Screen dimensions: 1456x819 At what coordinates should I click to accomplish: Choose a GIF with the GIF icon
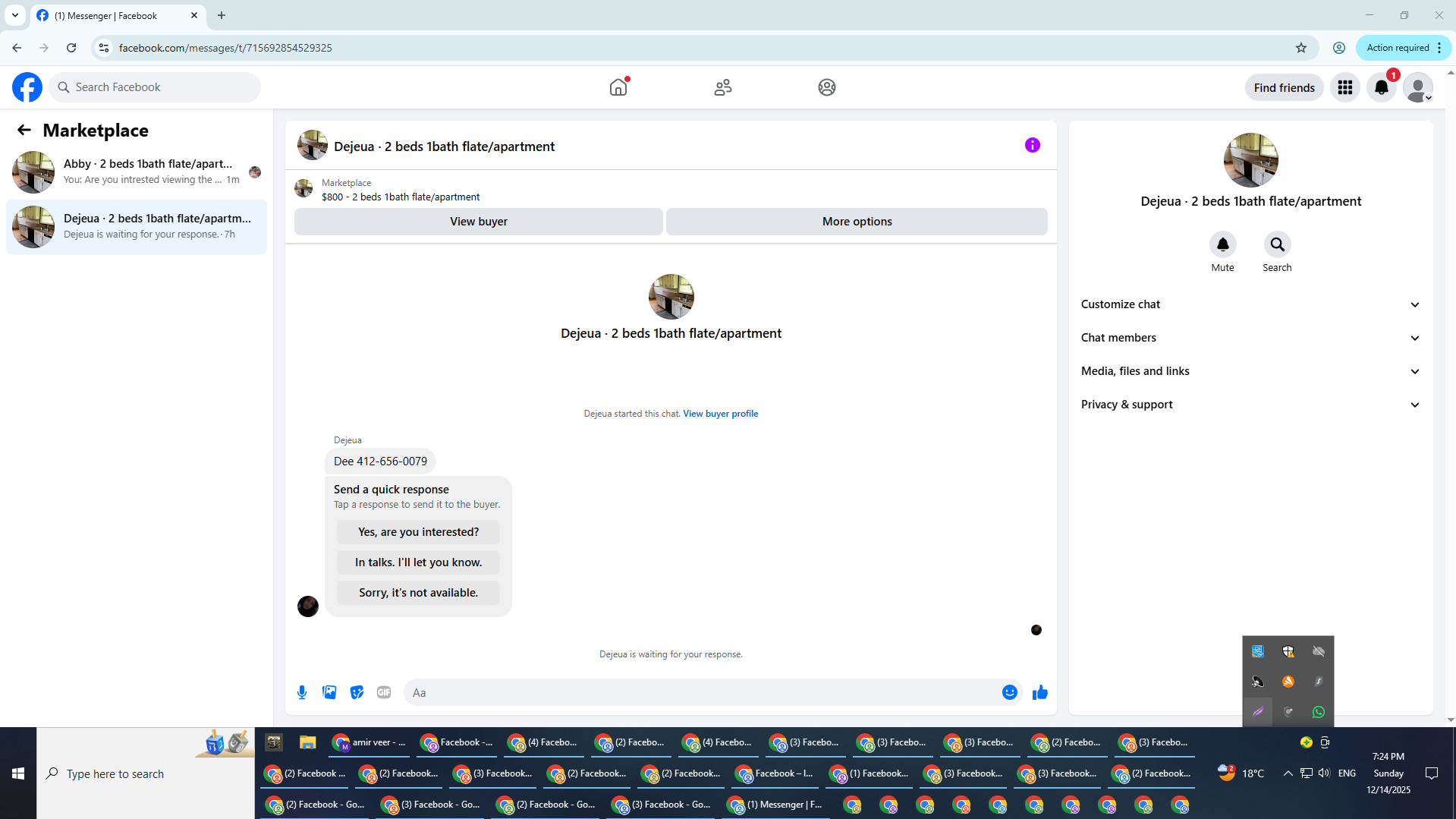tap(384, 692)
